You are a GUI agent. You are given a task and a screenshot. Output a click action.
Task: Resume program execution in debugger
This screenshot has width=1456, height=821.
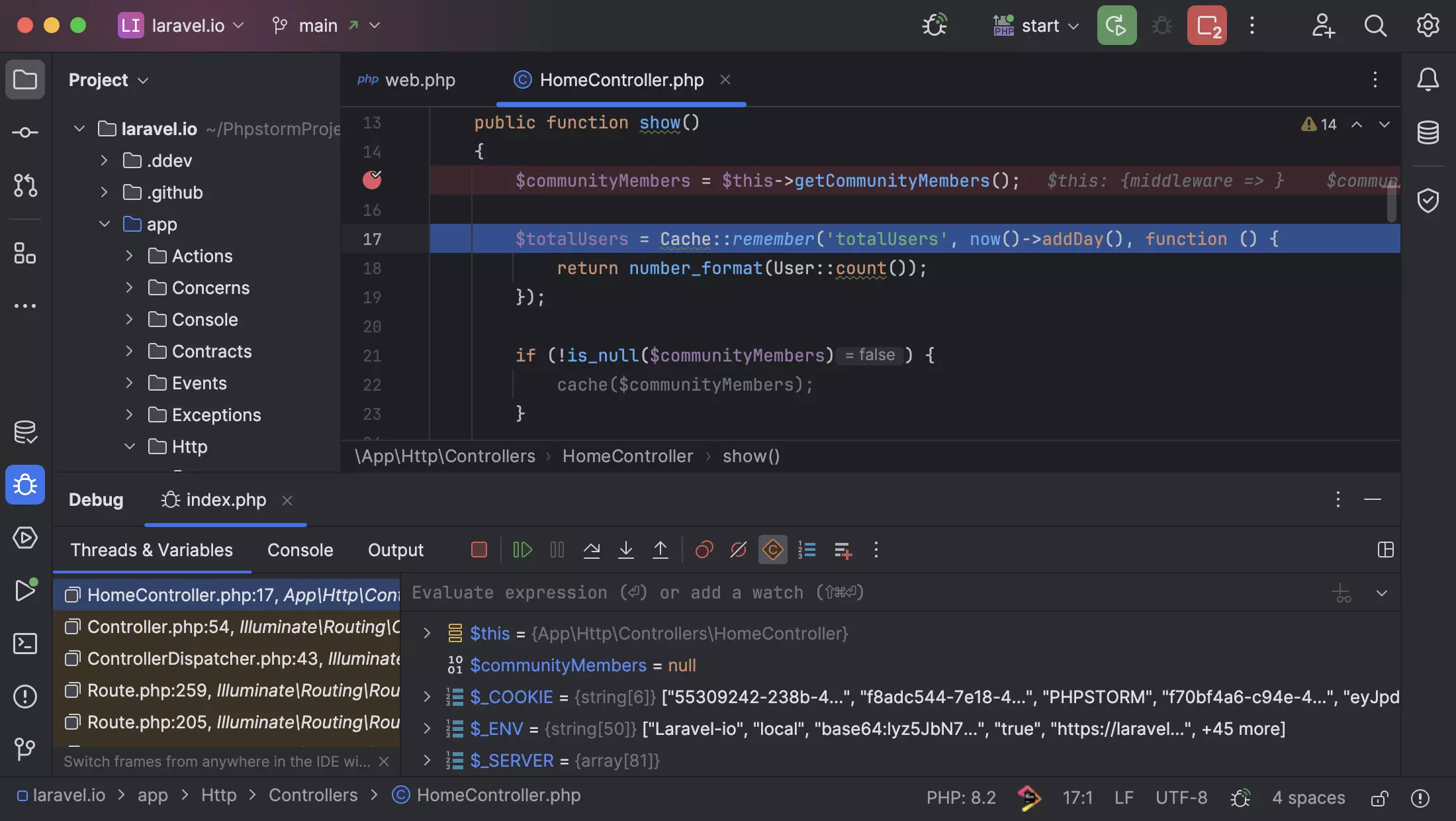coord(522,550)
